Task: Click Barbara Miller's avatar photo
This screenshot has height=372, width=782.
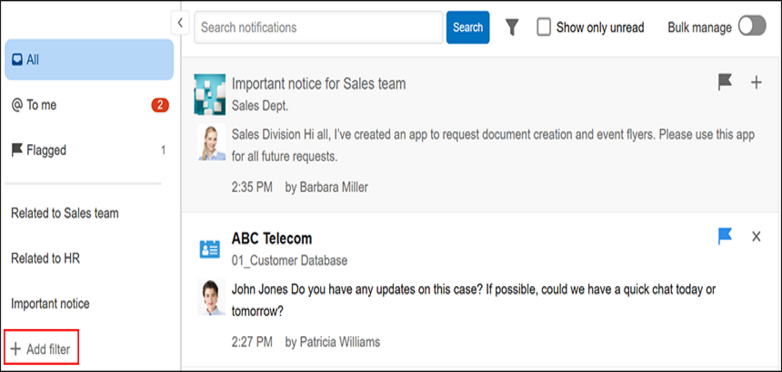Action: (x=211, y=142)
